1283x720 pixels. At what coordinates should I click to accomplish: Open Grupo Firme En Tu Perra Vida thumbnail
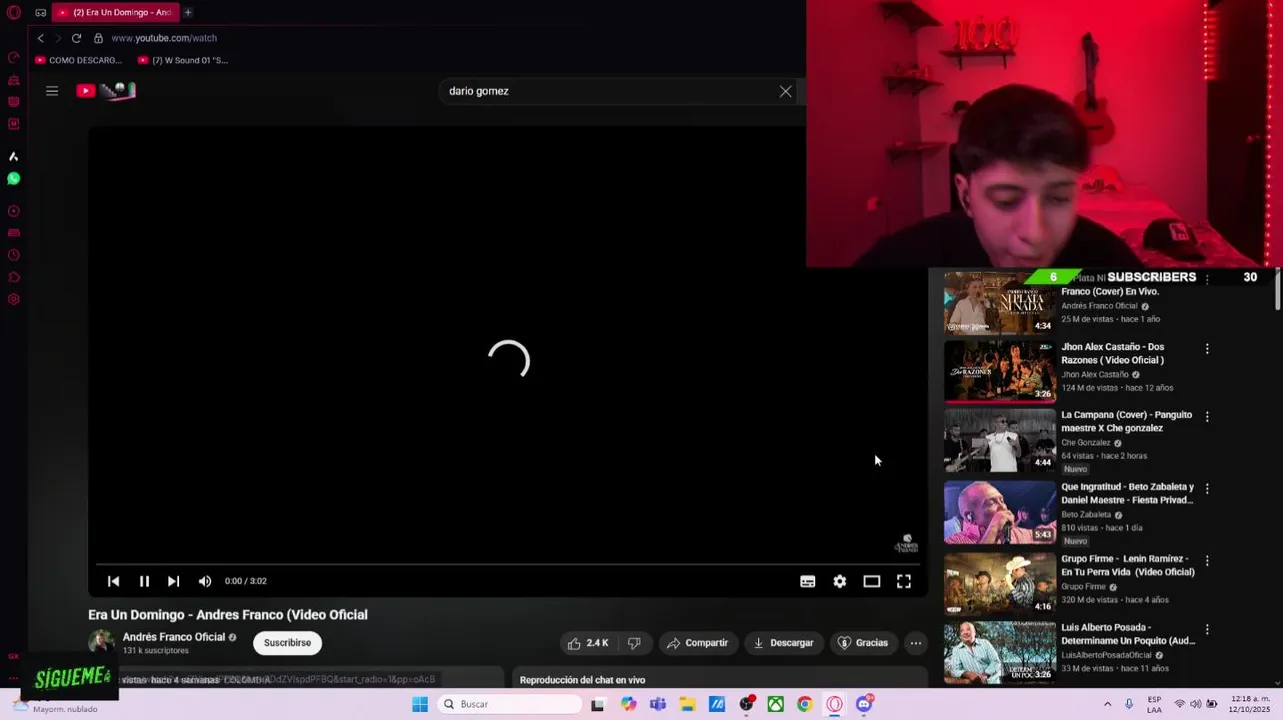coord(999,583)
